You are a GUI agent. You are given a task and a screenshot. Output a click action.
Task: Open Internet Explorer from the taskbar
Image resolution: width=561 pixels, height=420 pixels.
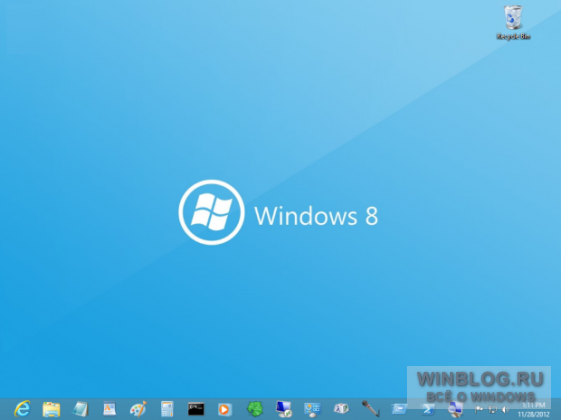pos(23,409)
